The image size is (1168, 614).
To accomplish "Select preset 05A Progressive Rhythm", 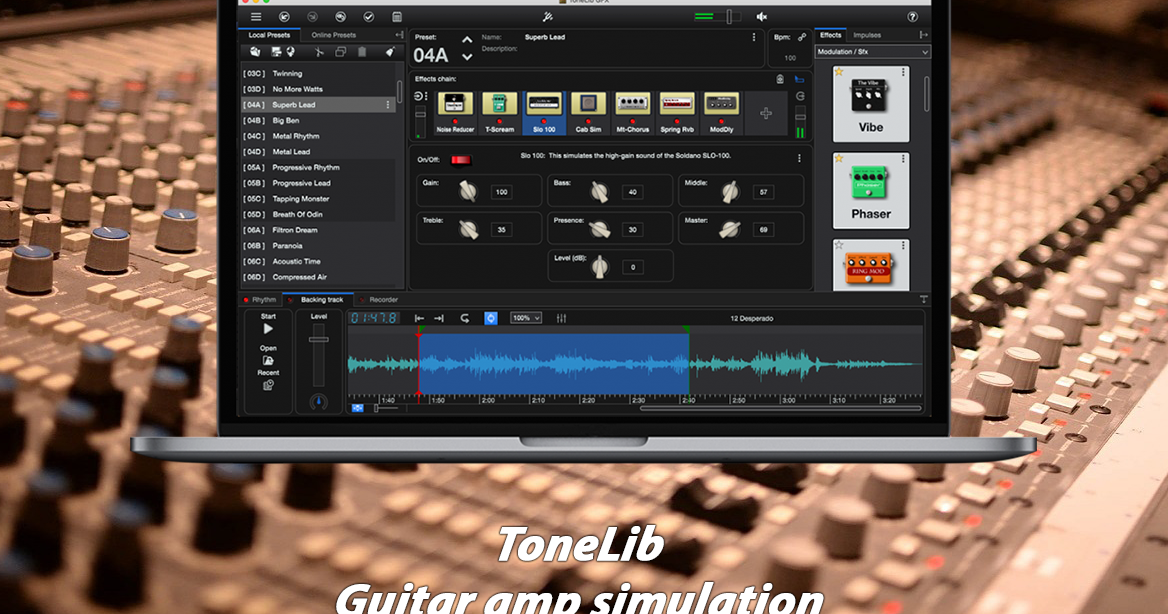I will click(318, 168).
